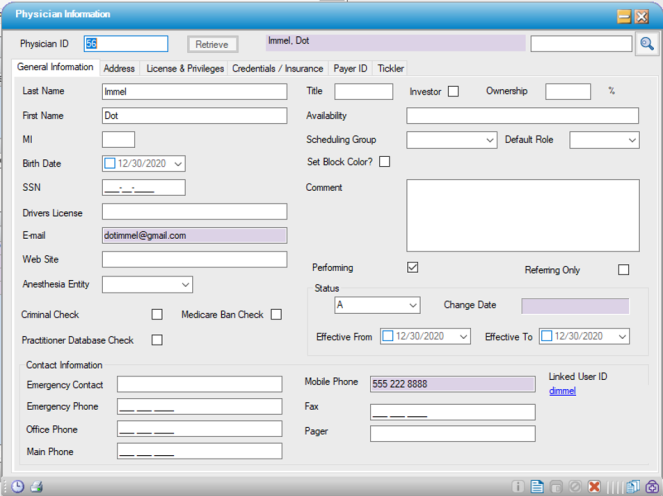663x496 pixels.
Task: Switch to the License & Privileges tab
Action: click(185, 69)
